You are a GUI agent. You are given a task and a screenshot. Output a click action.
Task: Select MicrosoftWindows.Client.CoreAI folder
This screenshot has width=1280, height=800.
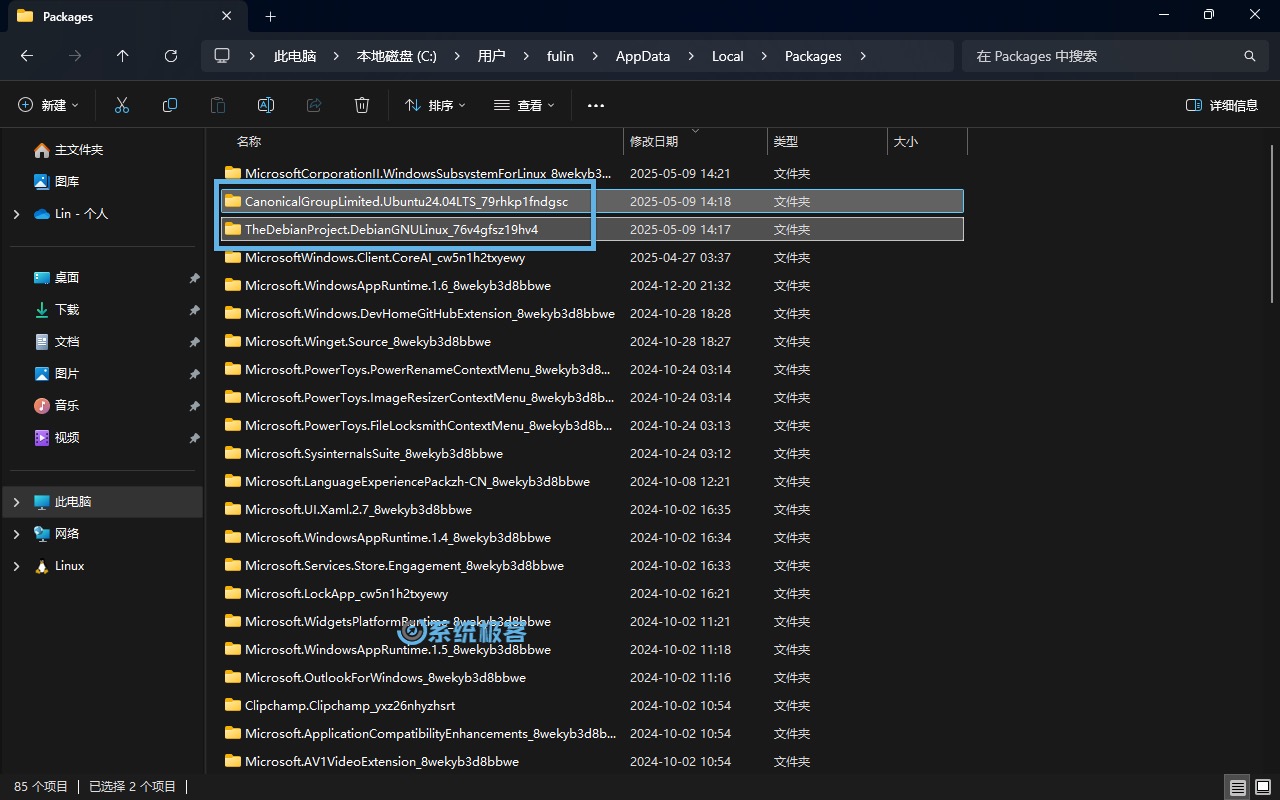pyautogui.click(x=591, y=257)
